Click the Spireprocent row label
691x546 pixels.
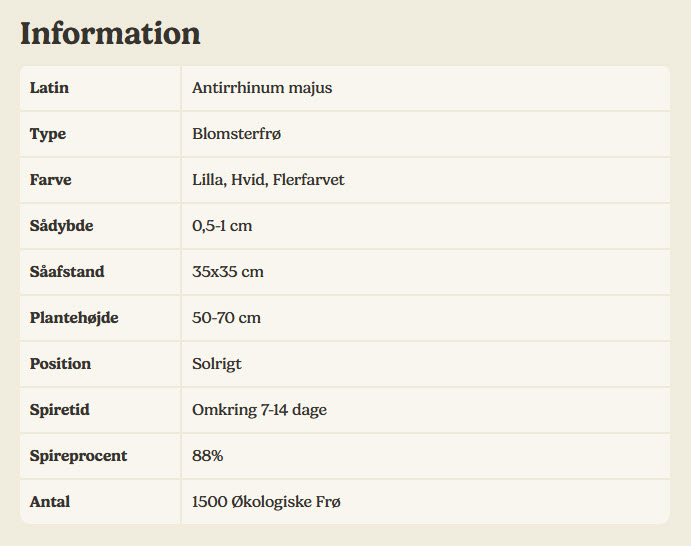[x=78, y=456]
